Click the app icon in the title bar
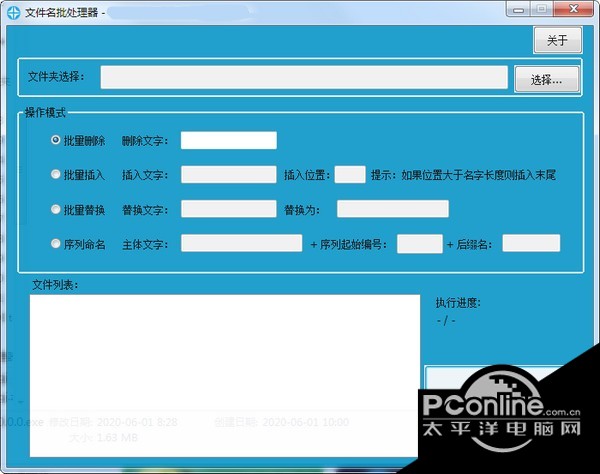Screen dimensions: 600x474 [x=13, y=13]
